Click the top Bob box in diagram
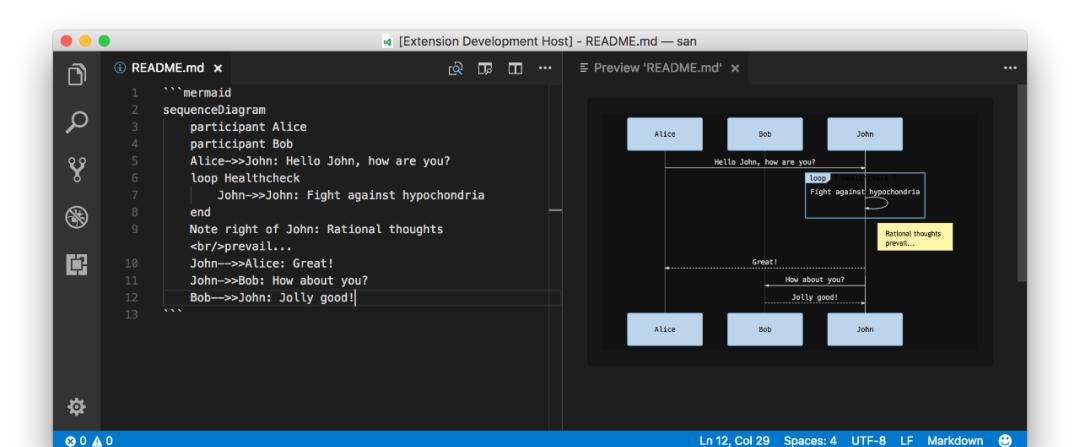The width and height of the screenshot is (1080, 447). pos(765,134)
